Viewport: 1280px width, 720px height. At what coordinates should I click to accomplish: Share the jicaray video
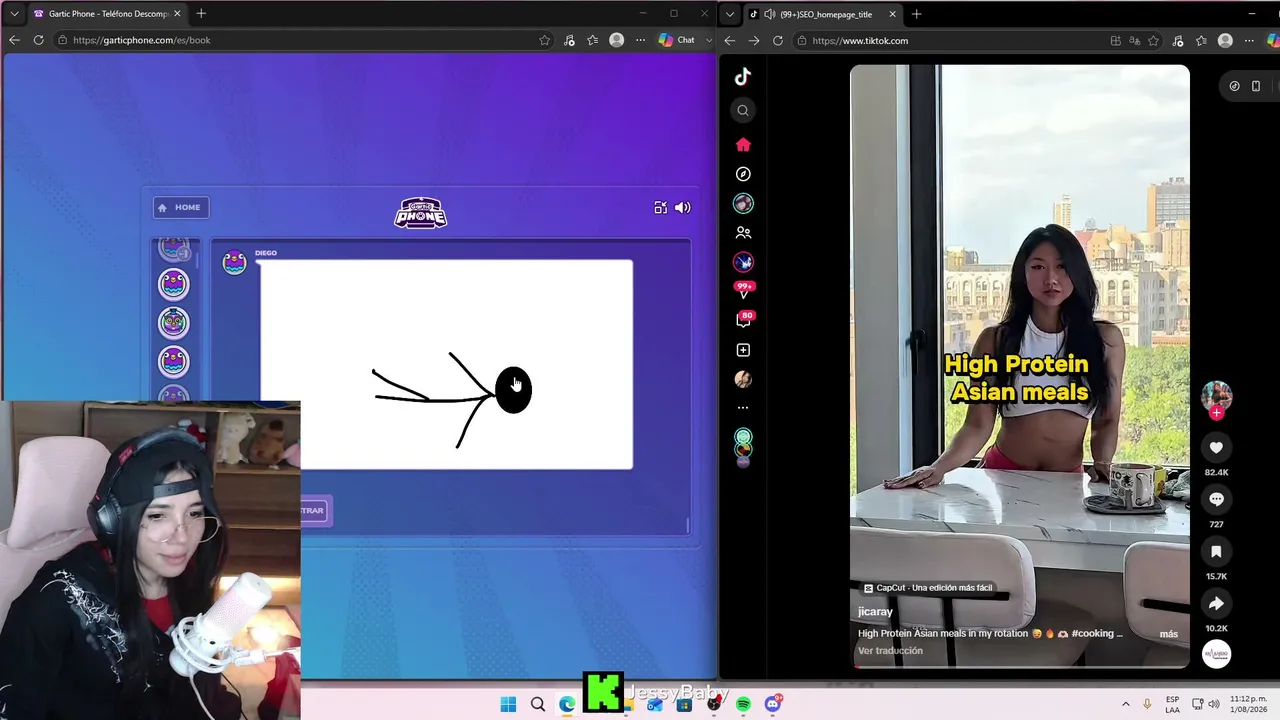(1216, 603)
